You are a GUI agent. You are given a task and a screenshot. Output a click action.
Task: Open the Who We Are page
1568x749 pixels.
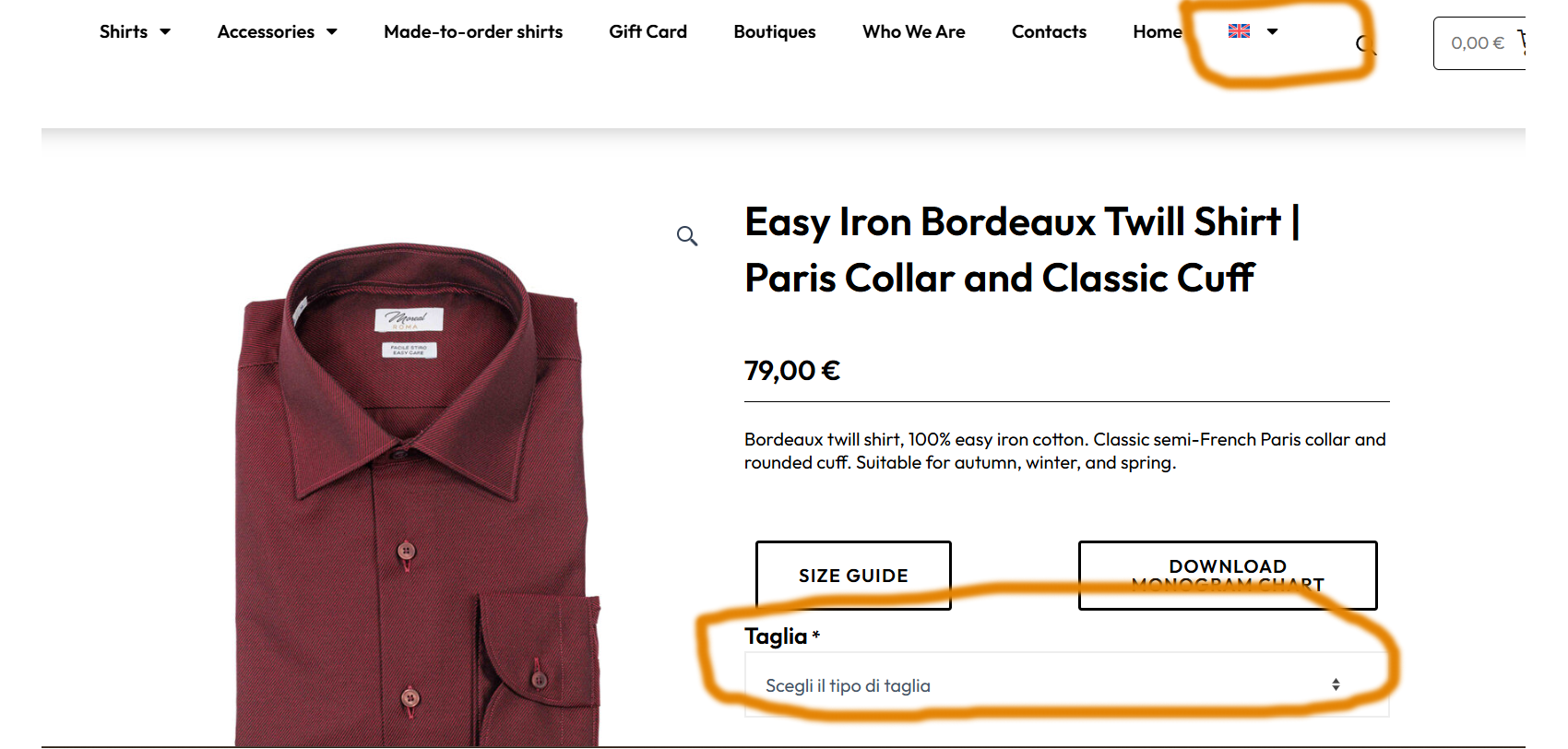913,31
